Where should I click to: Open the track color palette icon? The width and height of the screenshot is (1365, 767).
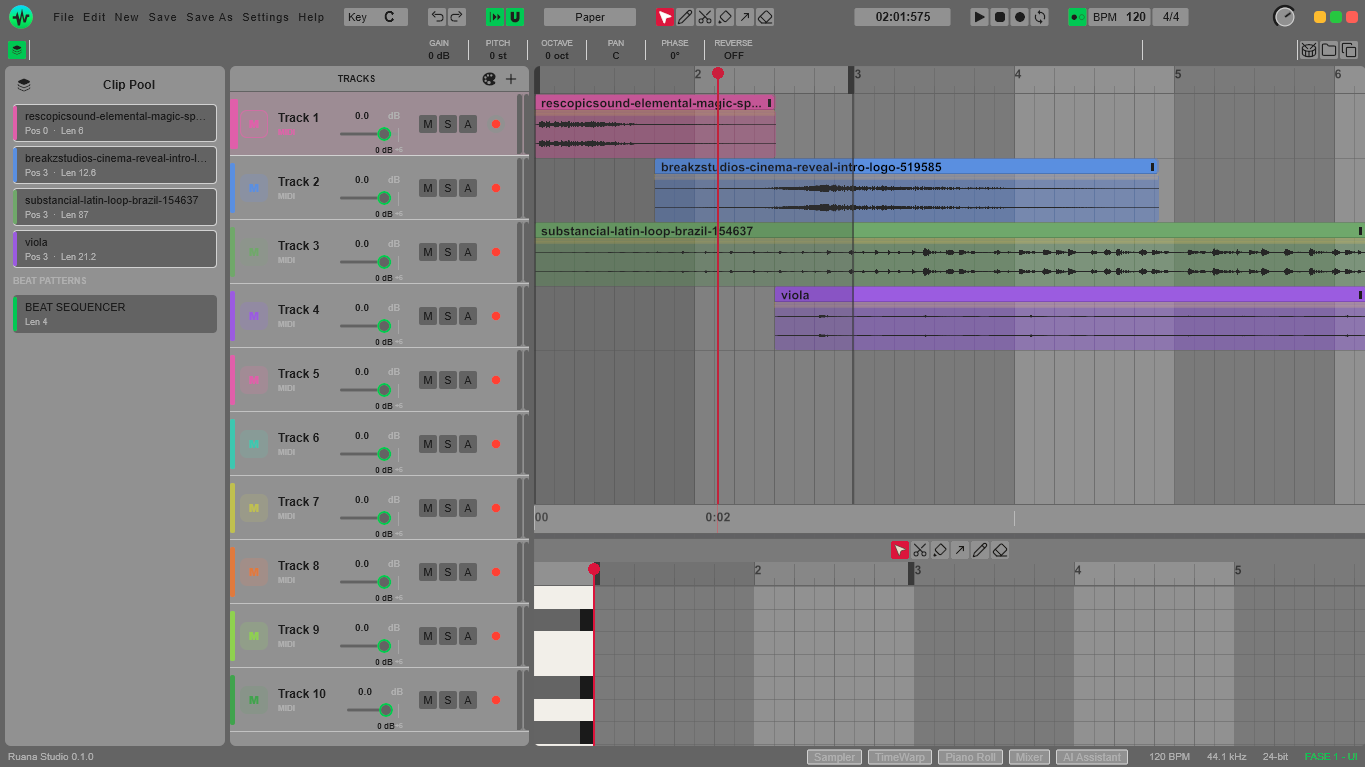[489, 79]
